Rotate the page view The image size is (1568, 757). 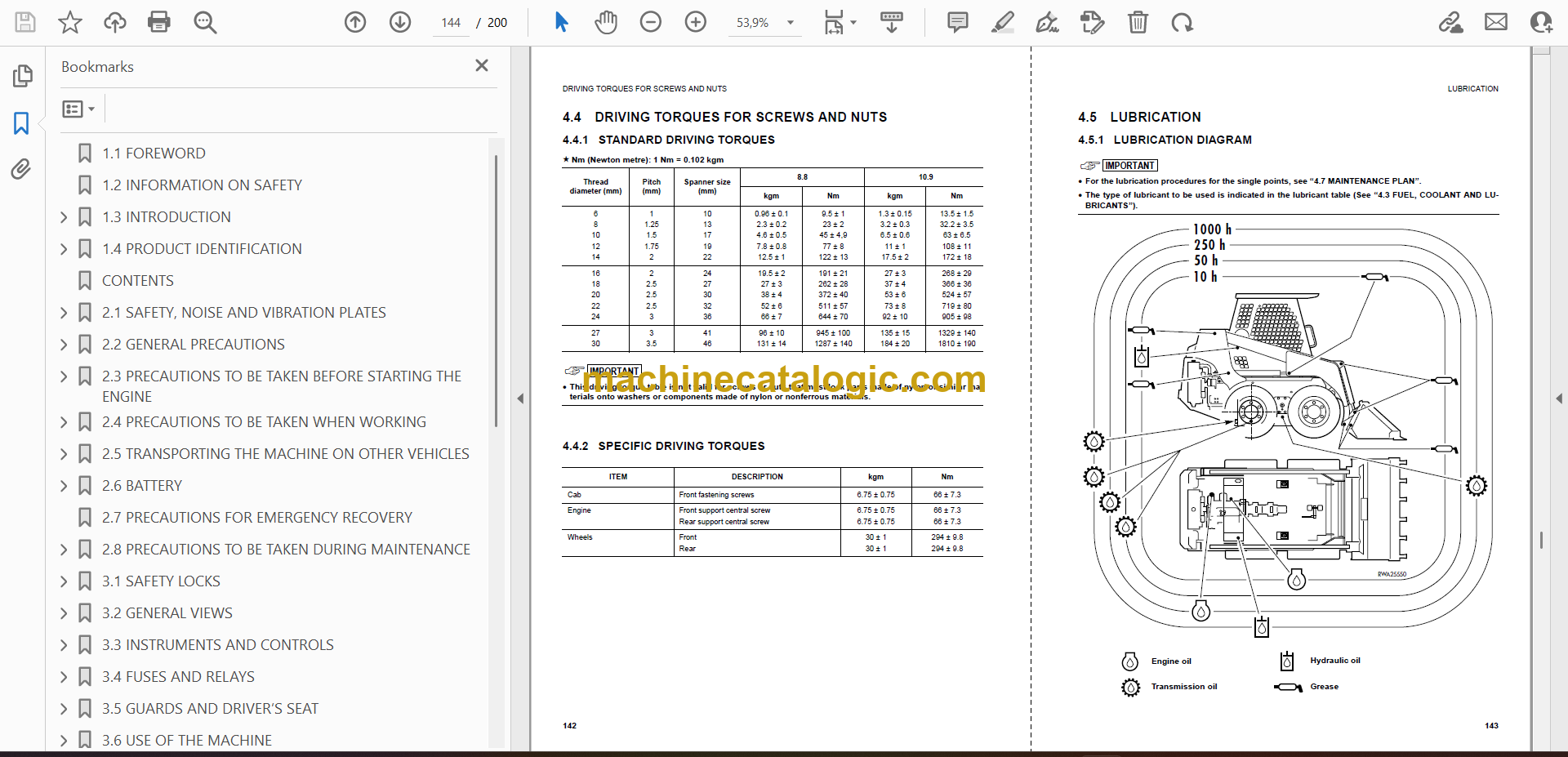pyautogui.click(x=1182, y=22)
